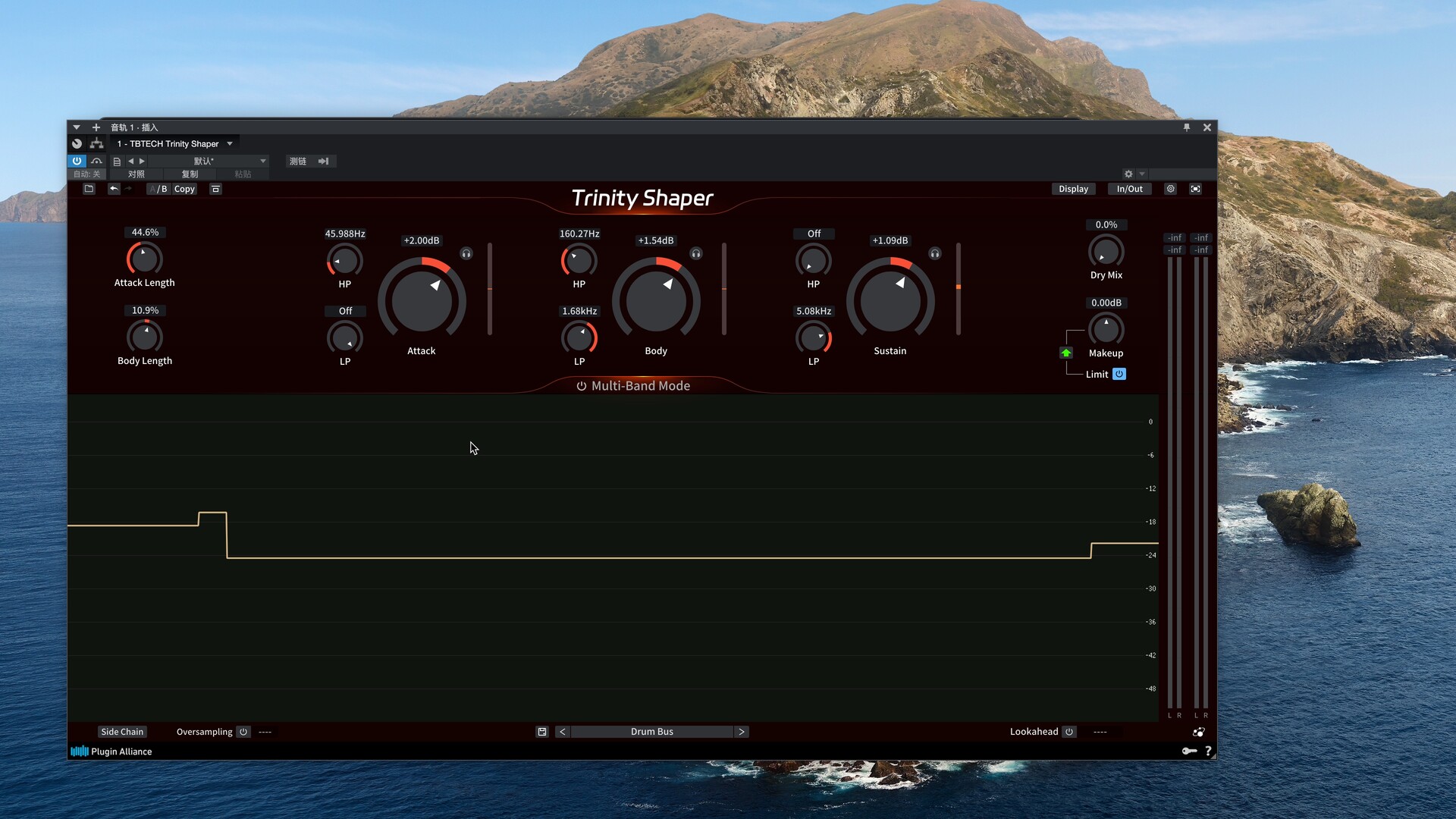This screenshot has height=819, width=1456.
Task: Click the large Sustain gain knob
Action: point(890,301)
